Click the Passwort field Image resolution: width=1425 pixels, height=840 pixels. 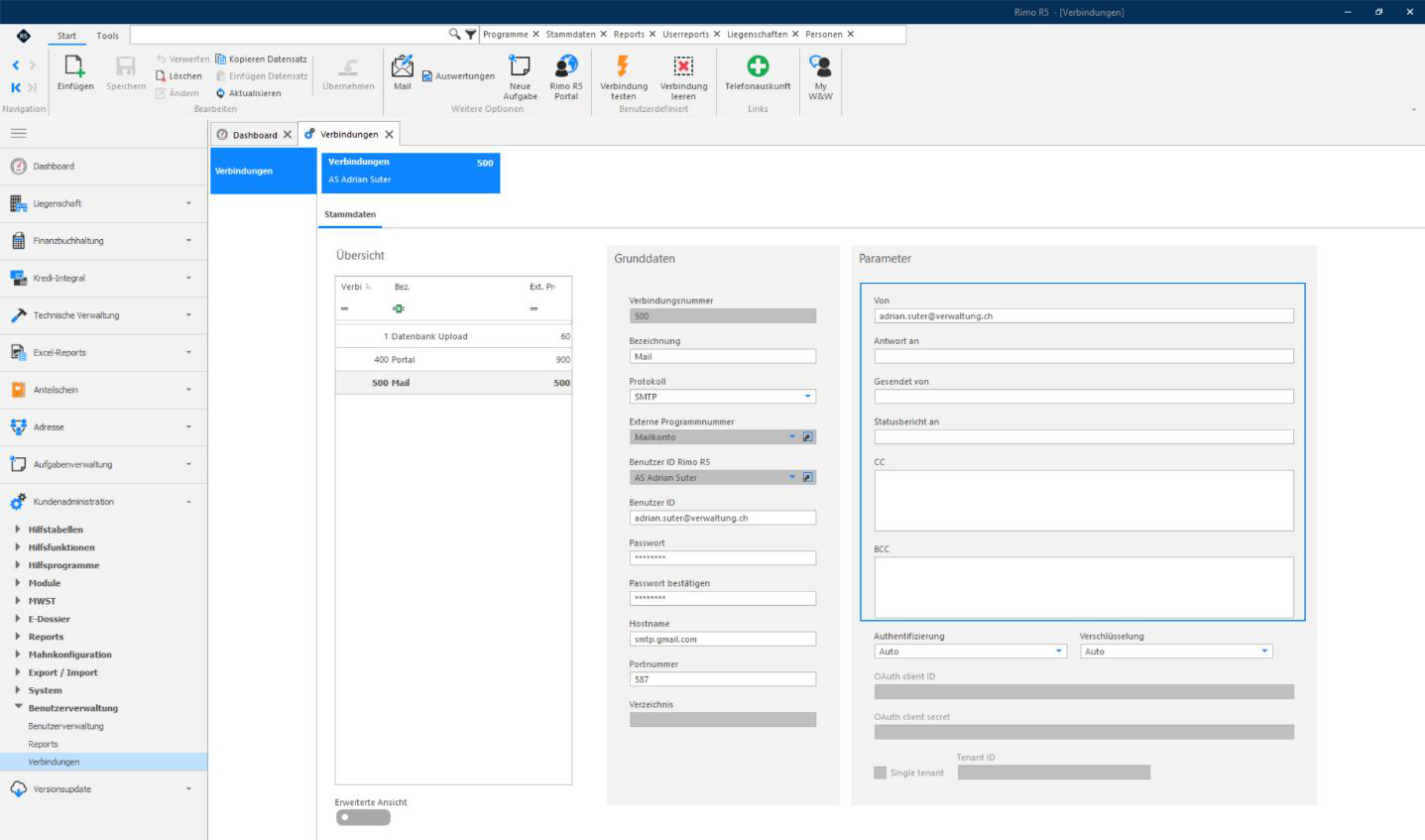point(723,558)
